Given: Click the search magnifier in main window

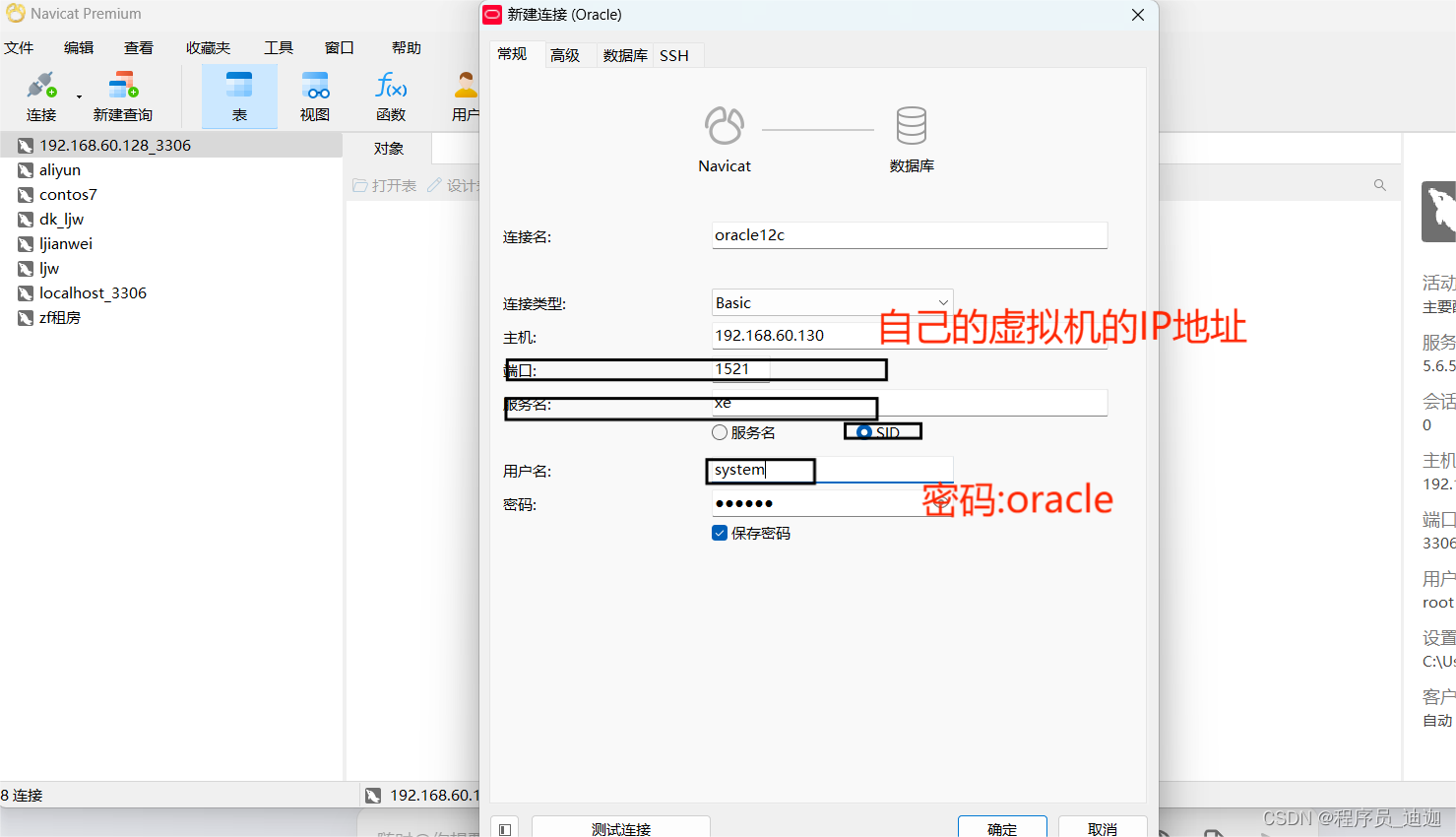Looking at the screenshot, I should tap(1380, 185).
